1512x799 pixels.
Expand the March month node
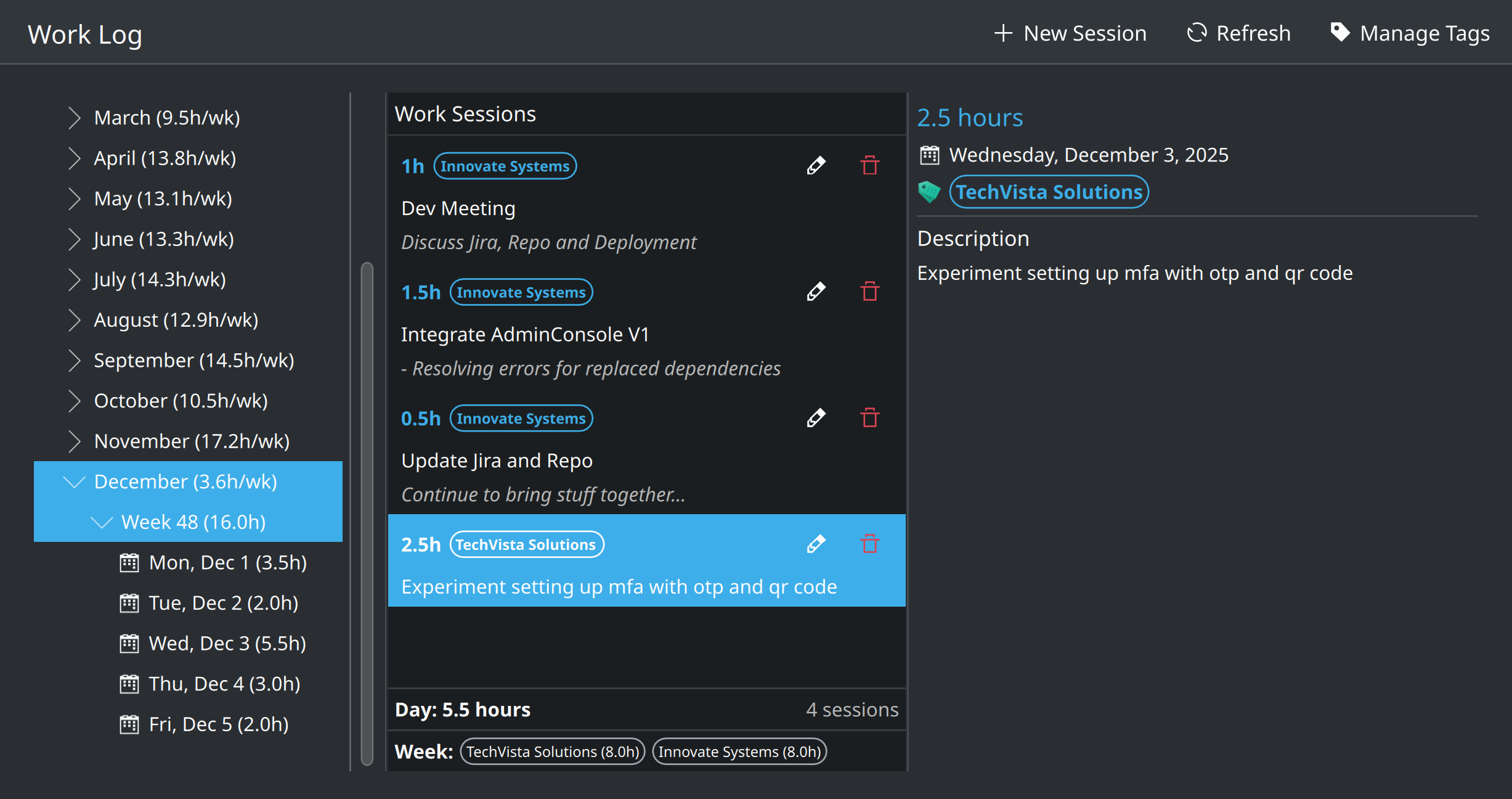tap(74, 118)
